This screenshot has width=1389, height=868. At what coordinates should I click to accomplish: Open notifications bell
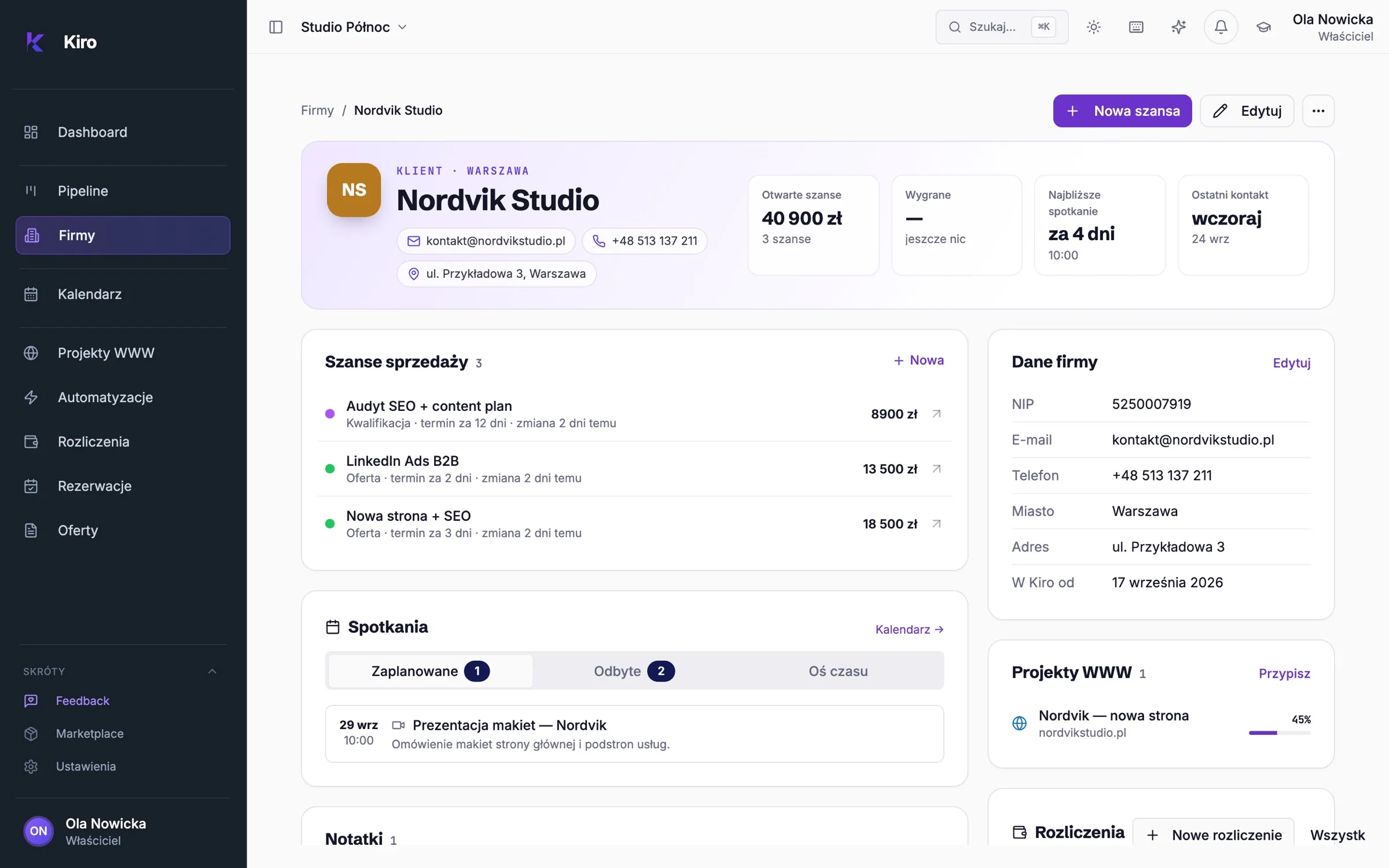tap(1221, 27)
